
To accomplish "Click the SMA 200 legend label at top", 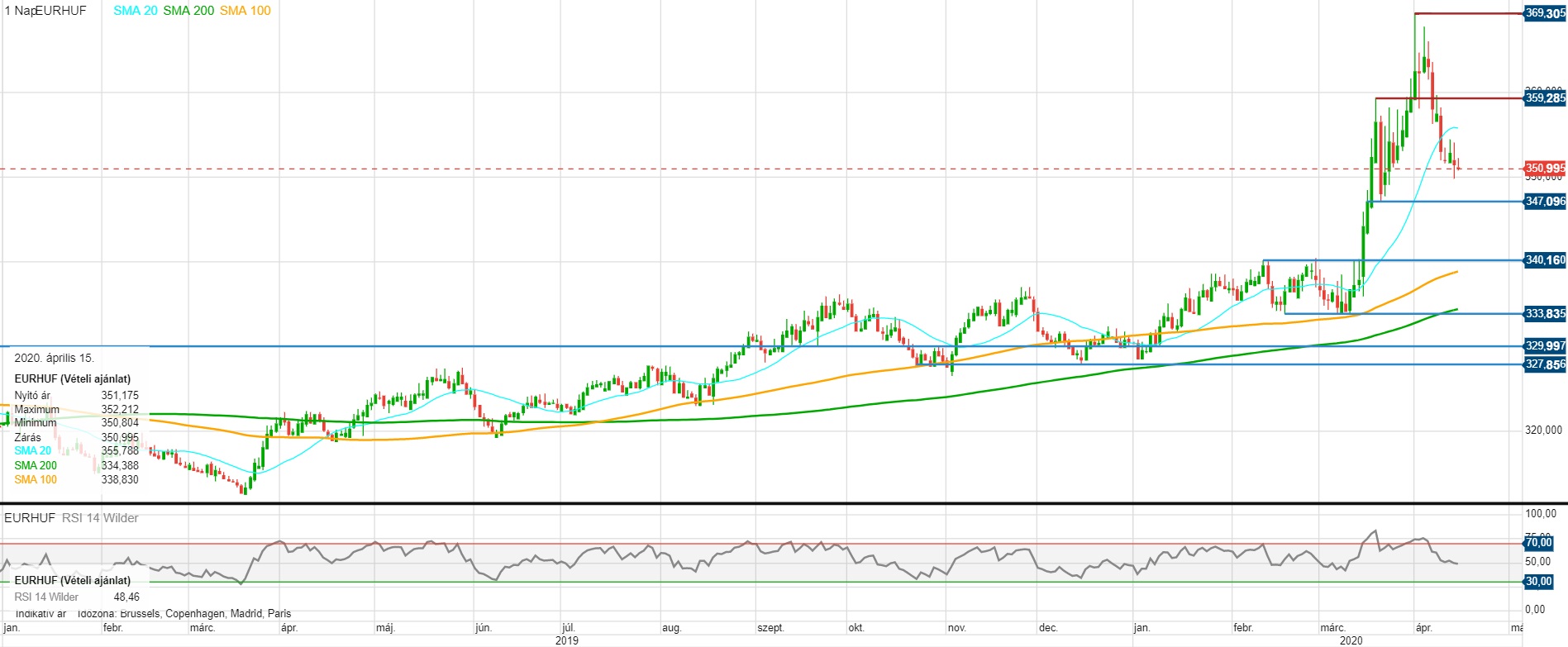I will click(188, 11).
